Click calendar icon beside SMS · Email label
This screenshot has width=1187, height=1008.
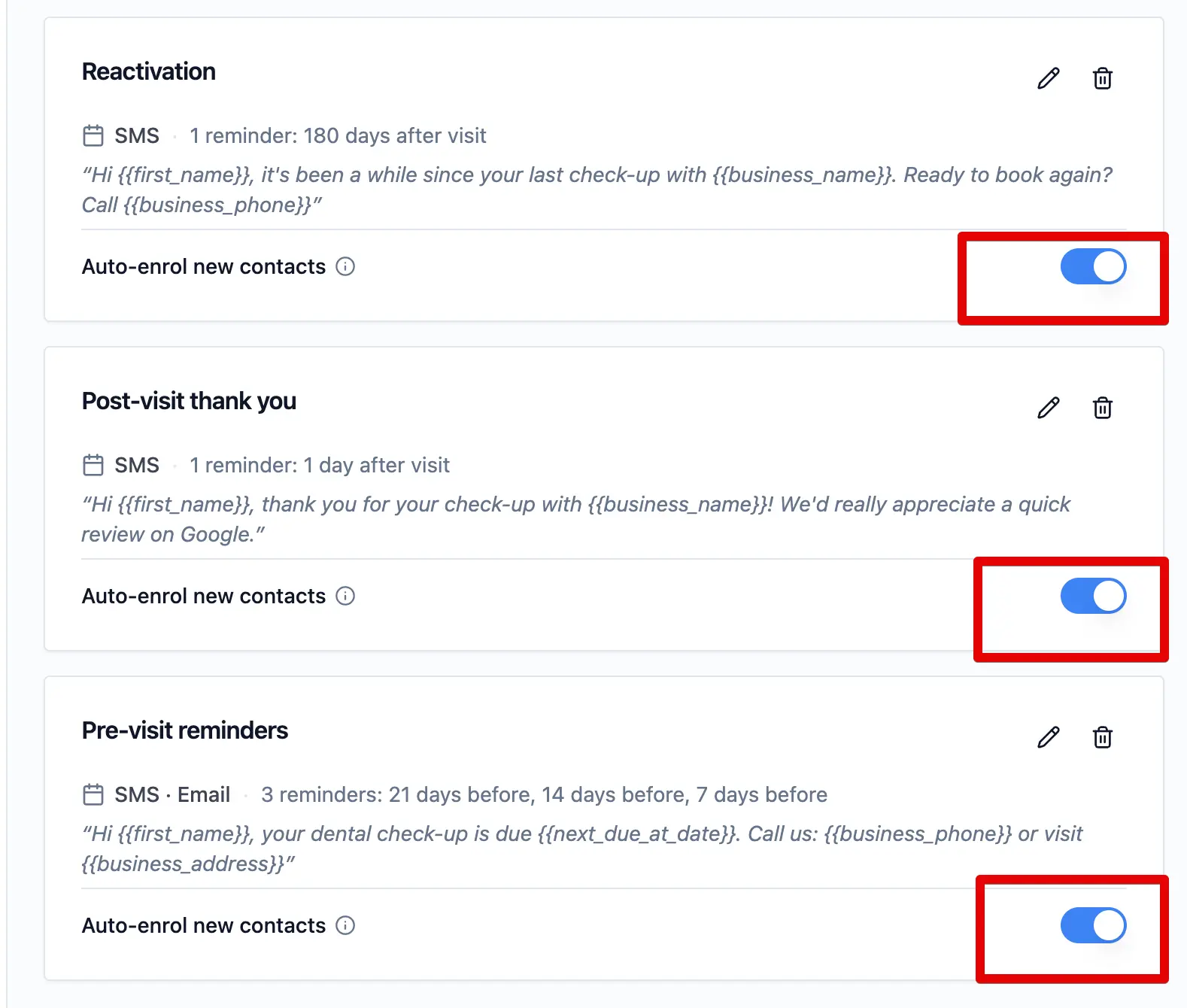(93, 794)
